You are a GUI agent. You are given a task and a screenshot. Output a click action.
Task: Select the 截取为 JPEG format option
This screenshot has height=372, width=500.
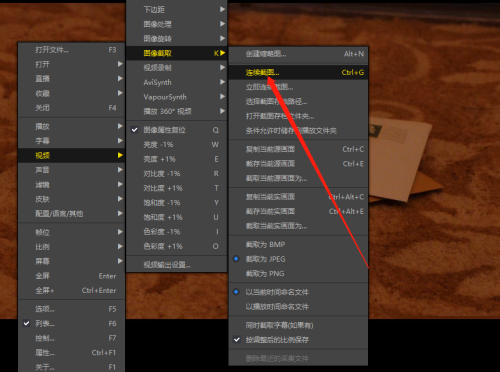click(x=299, y=259)
